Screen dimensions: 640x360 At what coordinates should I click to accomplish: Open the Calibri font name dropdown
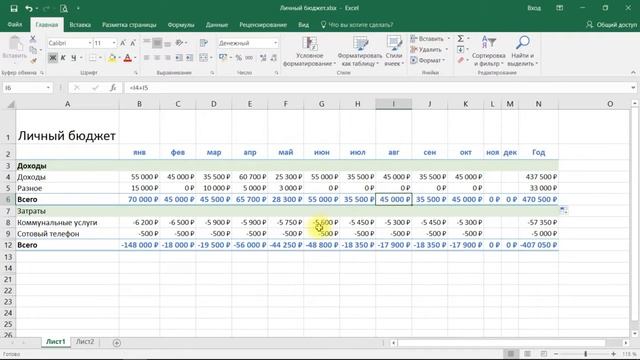pos(89,43)
